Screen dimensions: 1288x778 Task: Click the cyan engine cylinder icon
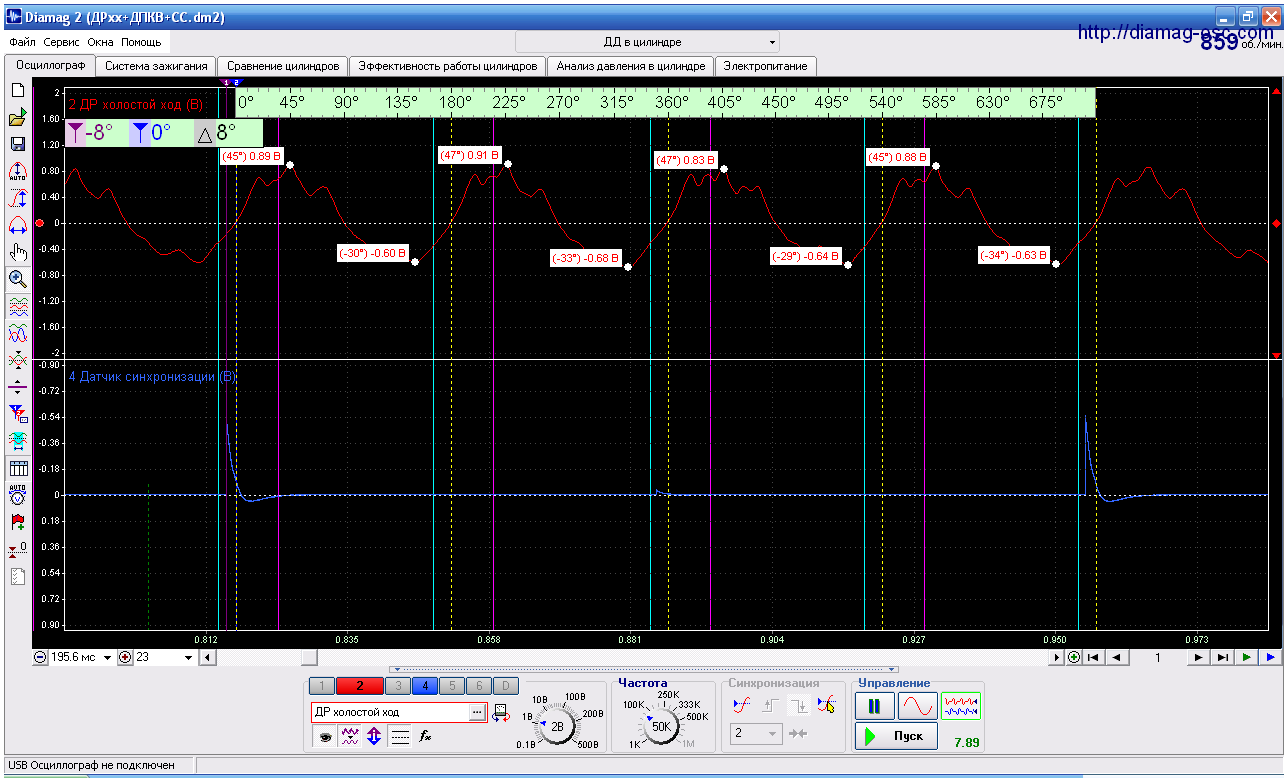point(17,440)
